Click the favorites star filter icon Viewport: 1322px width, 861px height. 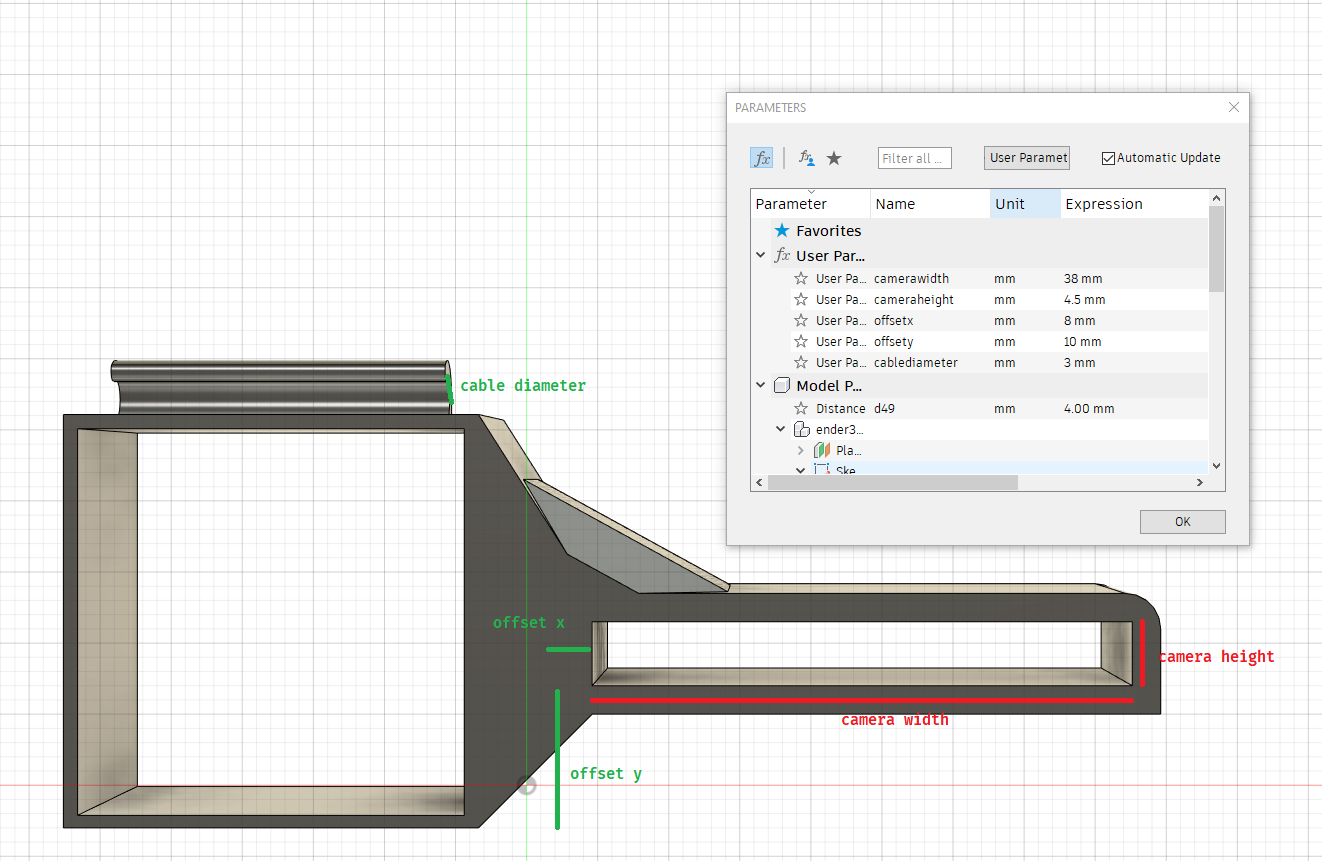click(834, 158)
